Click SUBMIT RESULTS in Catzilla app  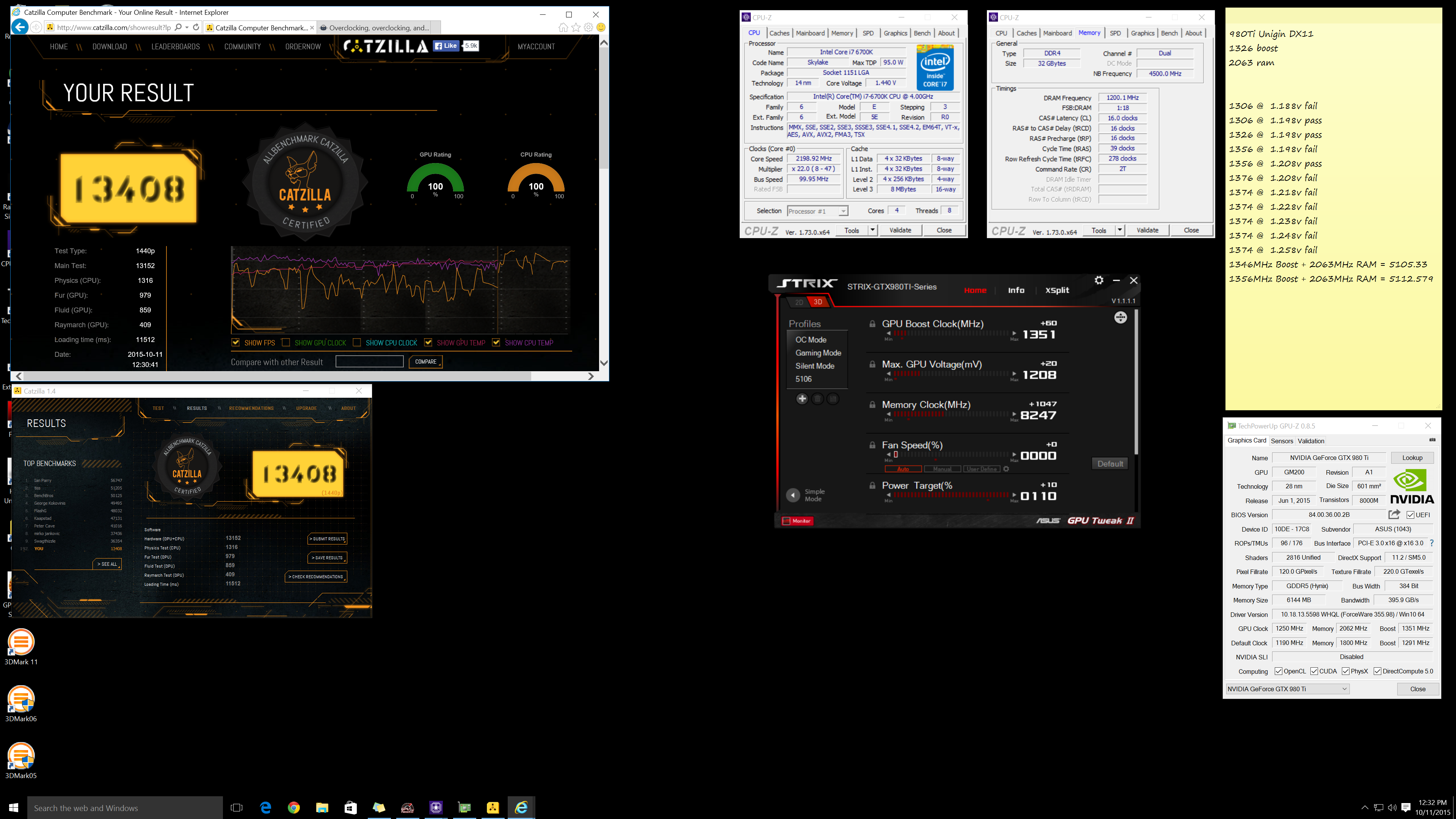click(328, 539)
